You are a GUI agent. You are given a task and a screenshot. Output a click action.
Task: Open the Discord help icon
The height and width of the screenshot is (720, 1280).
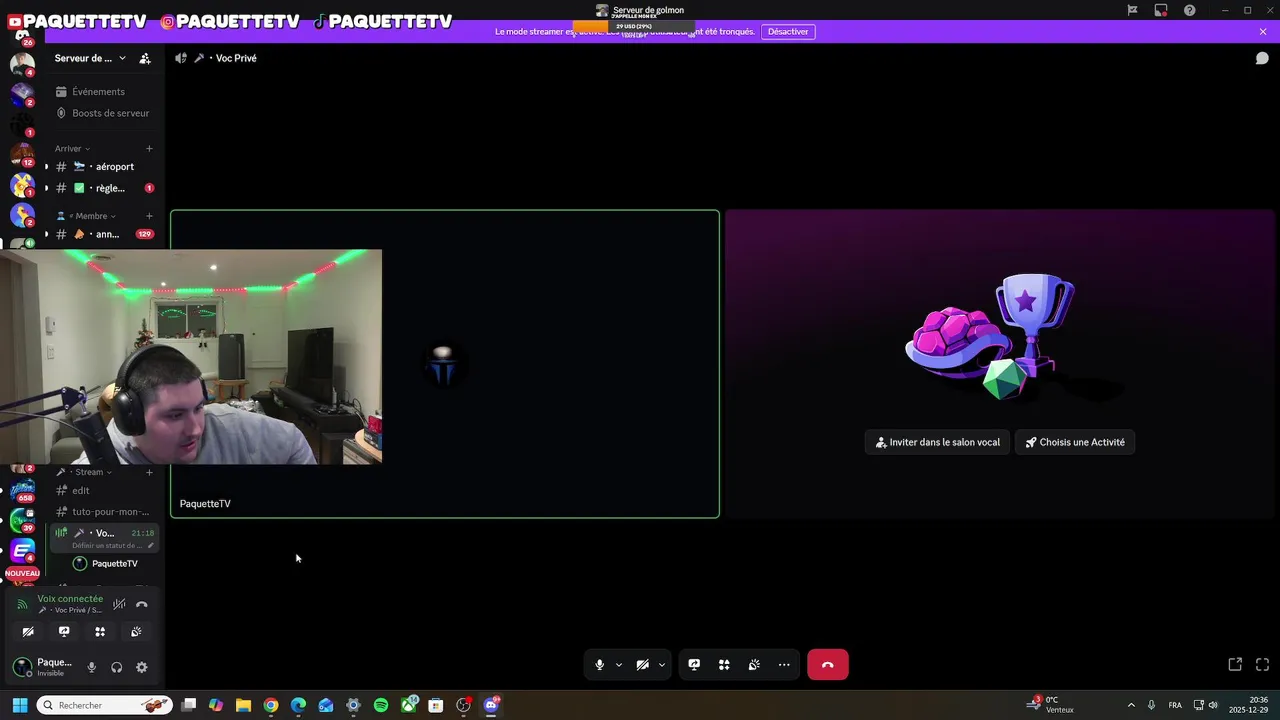tap(1189, 10)
